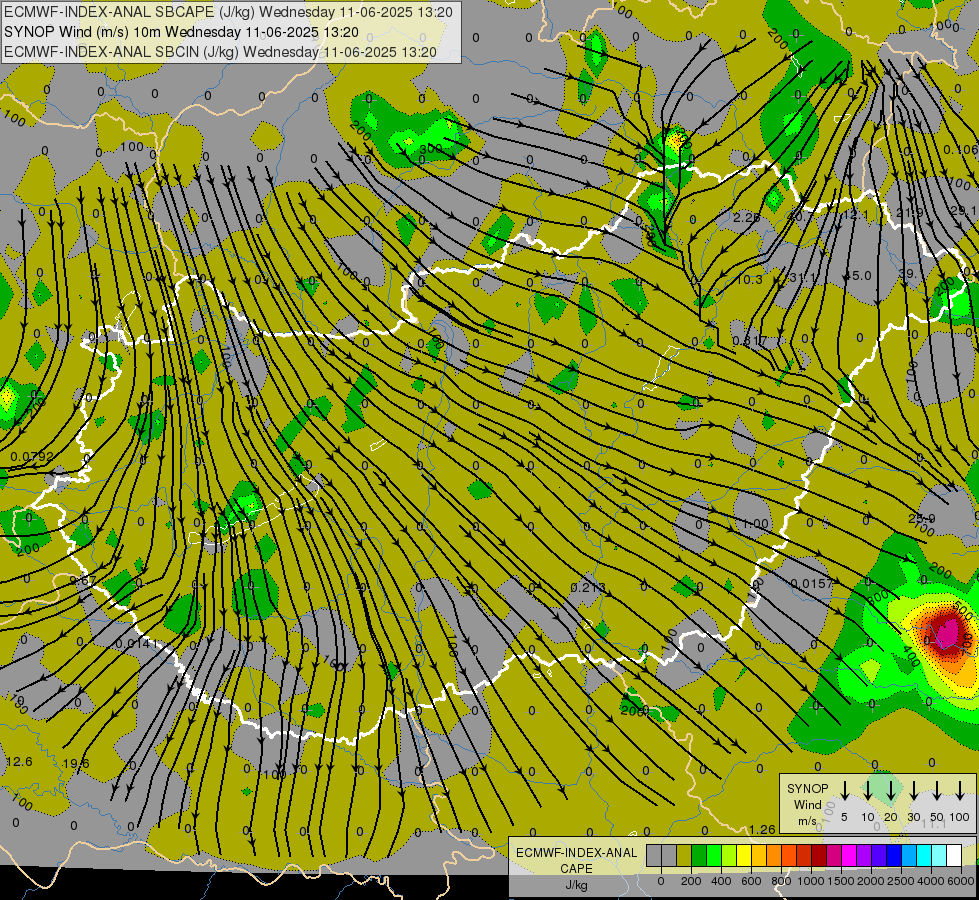979x900 pixels.
Task: Click the 10 m/s wind arrow in legend
Action: [868, 791]
